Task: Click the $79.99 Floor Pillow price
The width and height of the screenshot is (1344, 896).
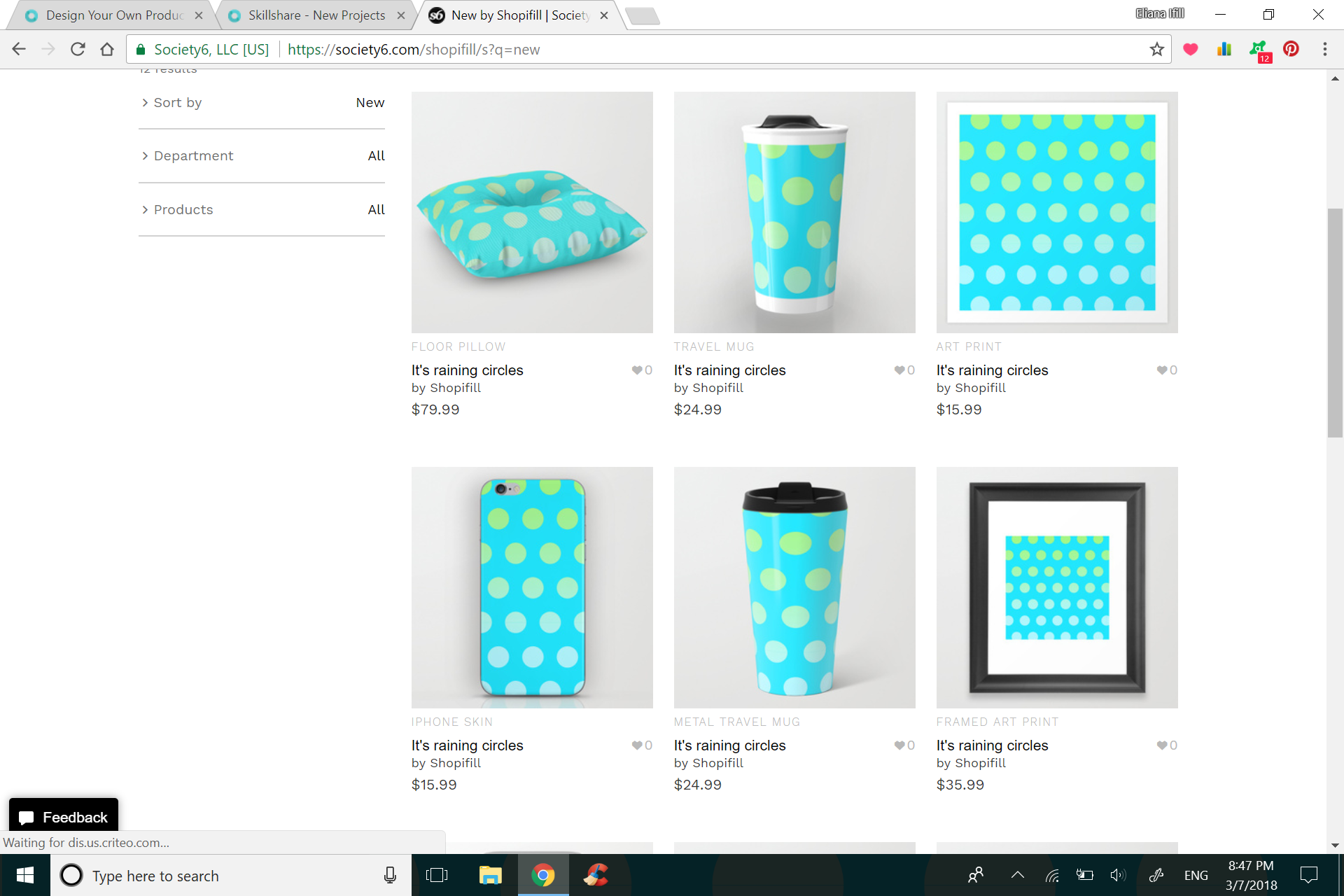Action: point(435,409)
